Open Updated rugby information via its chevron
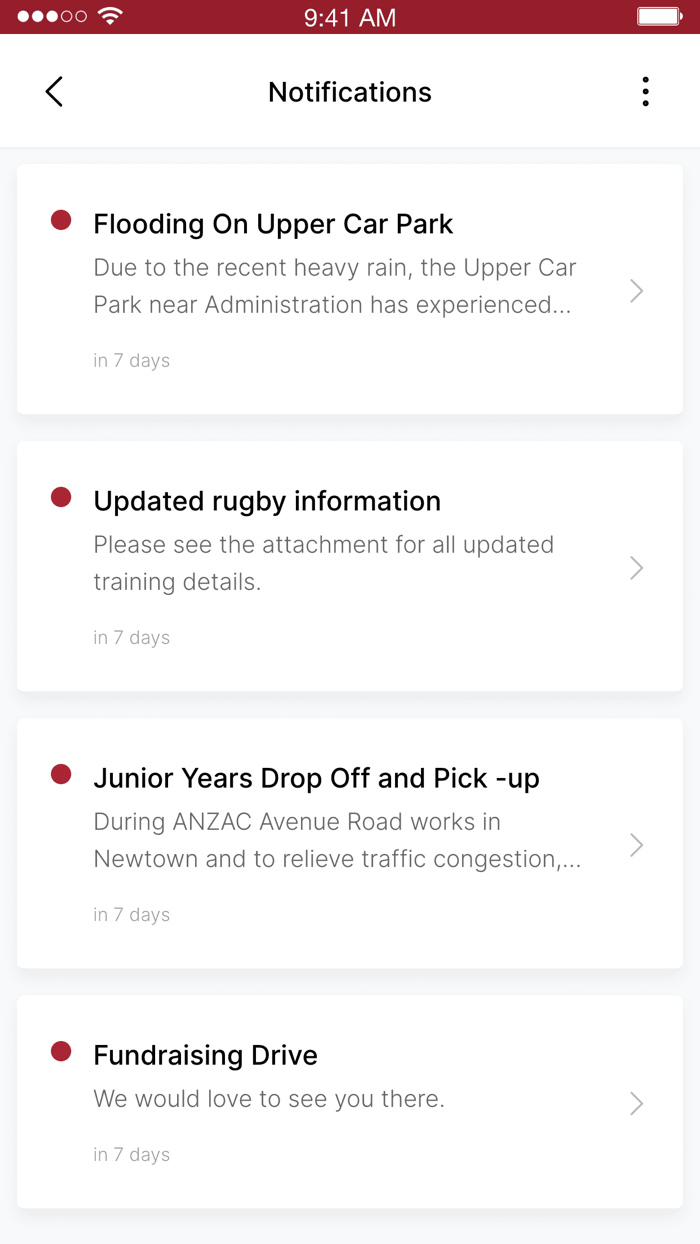The width and height of the screenshot is (700, 1244). coord(636,567)
